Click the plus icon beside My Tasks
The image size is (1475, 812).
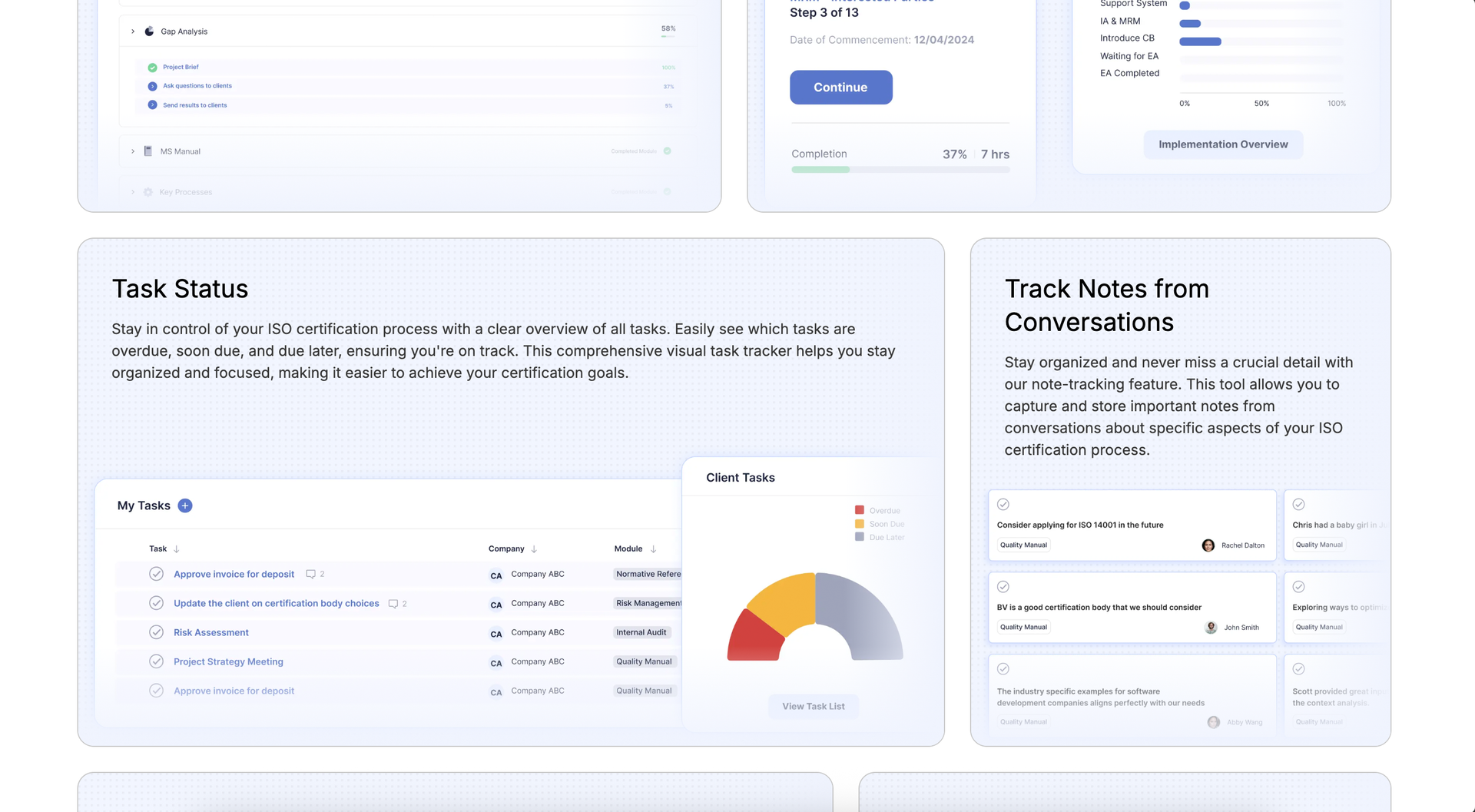click(185, 505)
